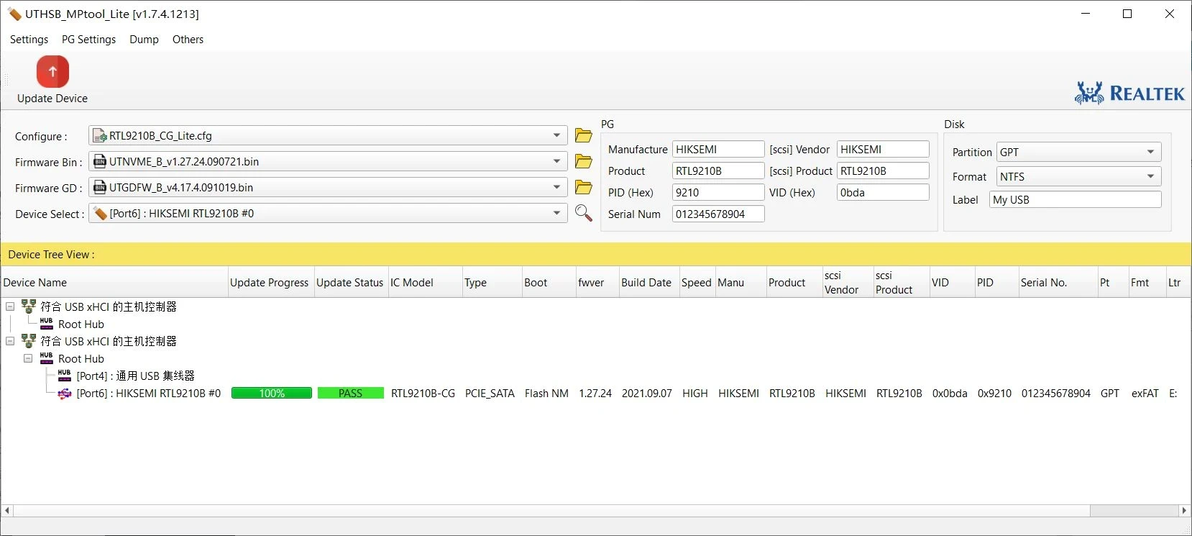Click the USB device icon for Port6 row
The width and height of the screenshot is (1192, 536).
[x=65, y=393]
